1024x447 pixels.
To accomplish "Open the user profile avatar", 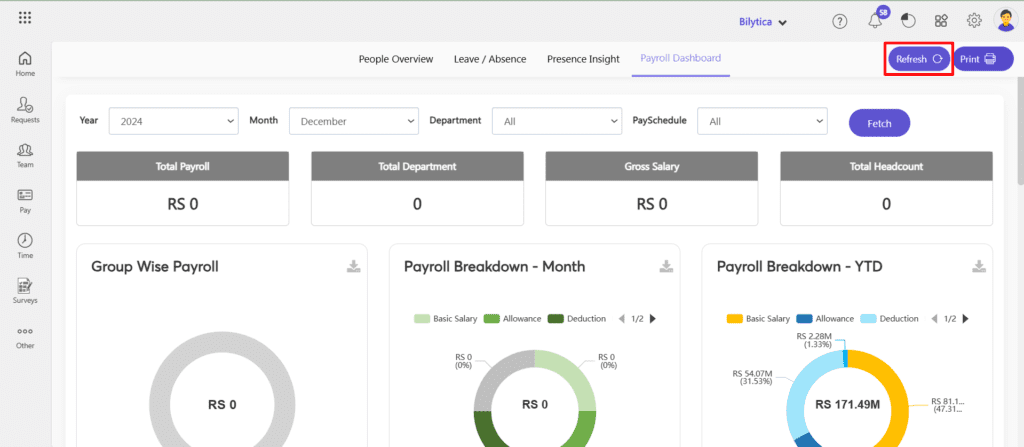I will pos(1004,20).
